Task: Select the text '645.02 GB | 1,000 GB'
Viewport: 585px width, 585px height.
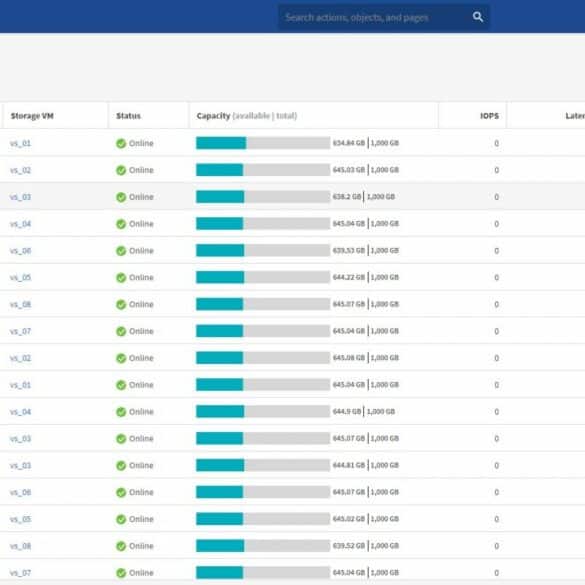Action: (x=366, y=519)
